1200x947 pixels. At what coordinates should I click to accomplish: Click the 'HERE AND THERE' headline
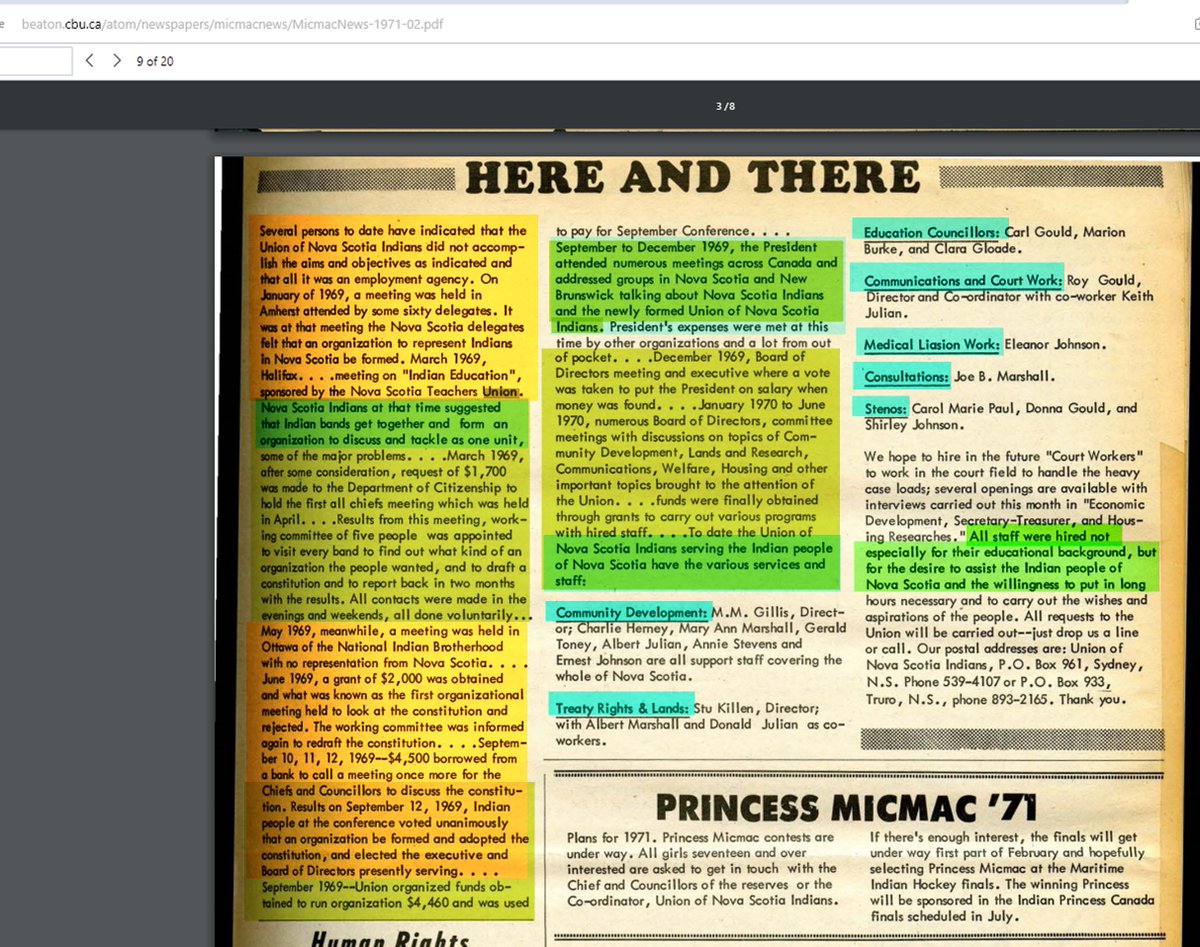[692, 178]
